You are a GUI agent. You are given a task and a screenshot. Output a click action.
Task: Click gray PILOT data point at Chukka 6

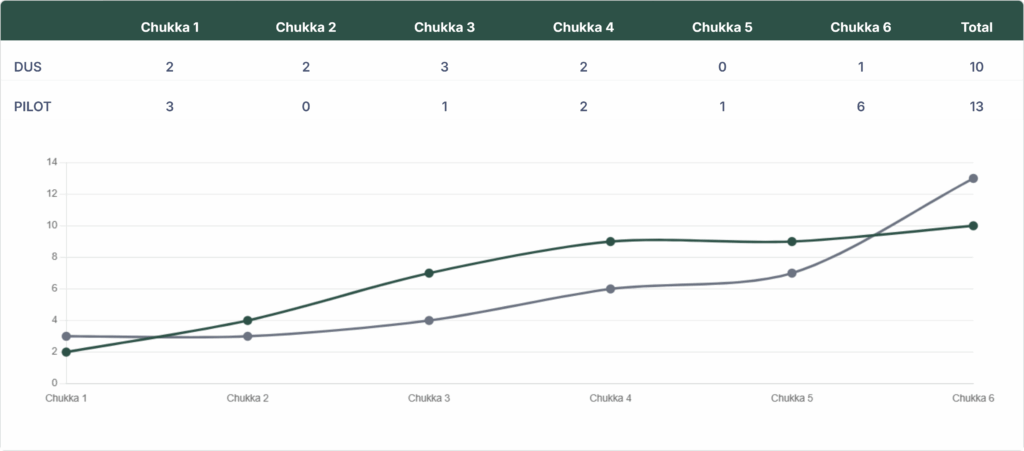973,178
